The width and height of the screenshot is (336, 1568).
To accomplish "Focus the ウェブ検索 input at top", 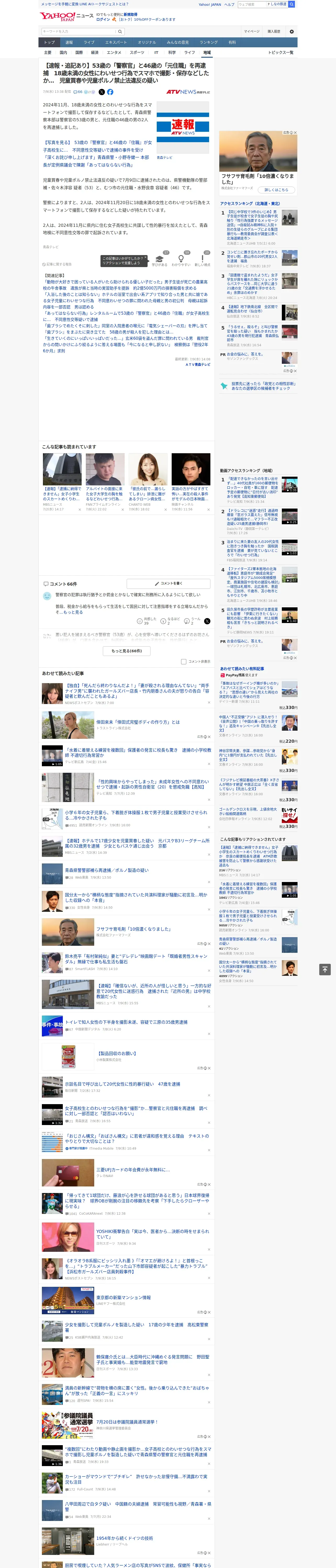I will (x=252, y=4).
